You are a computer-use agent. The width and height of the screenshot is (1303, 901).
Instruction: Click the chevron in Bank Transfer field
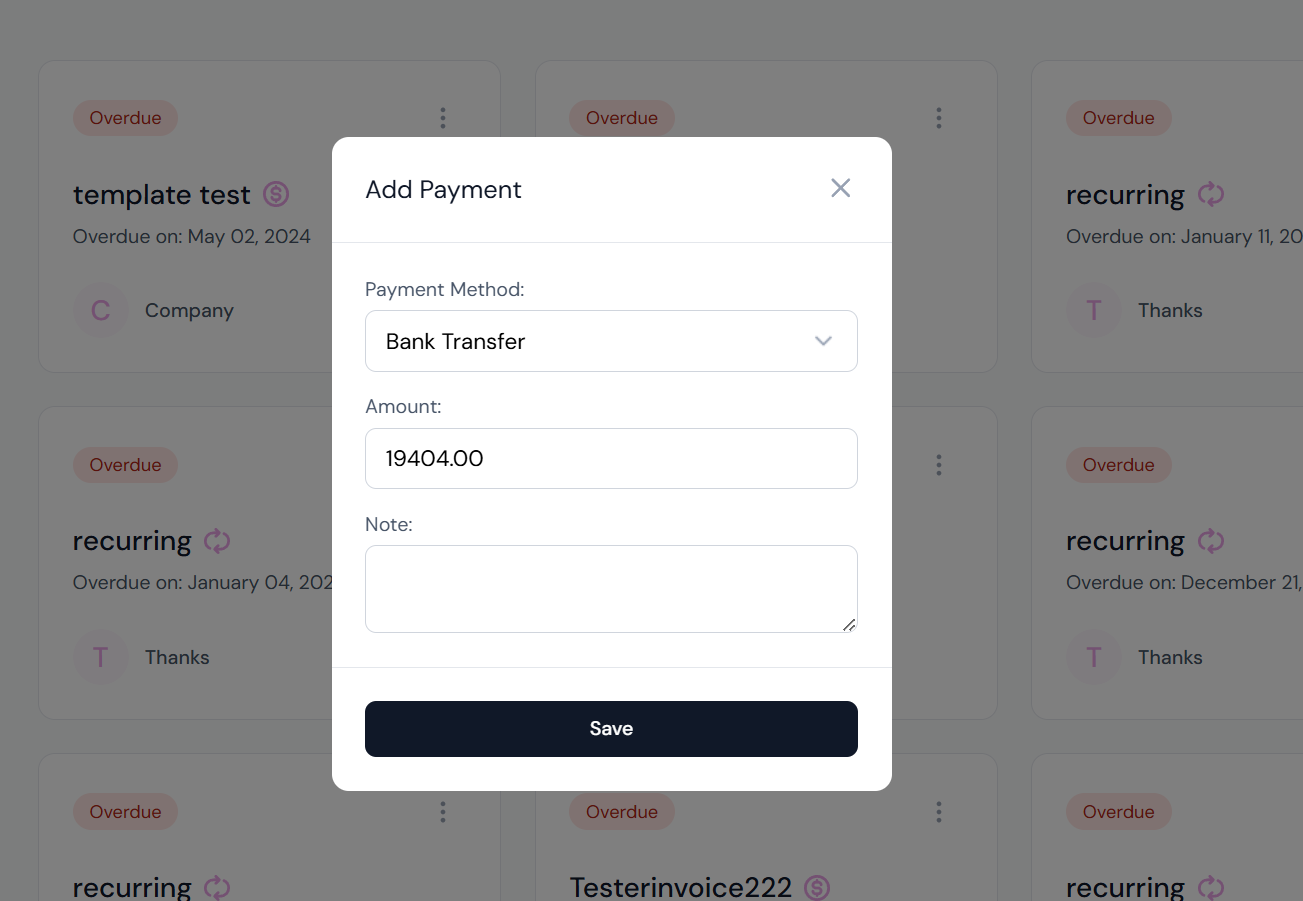(823, 341)
